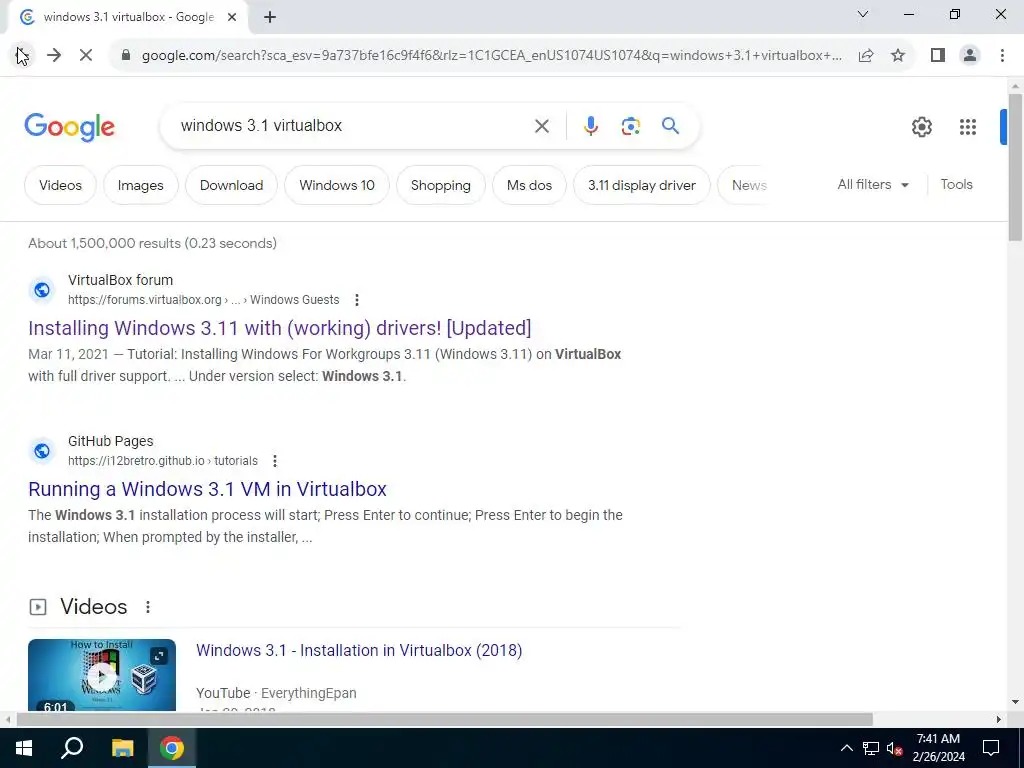Stop loading the page
This screenshot has height=768, width=1024.
[86, 56]
